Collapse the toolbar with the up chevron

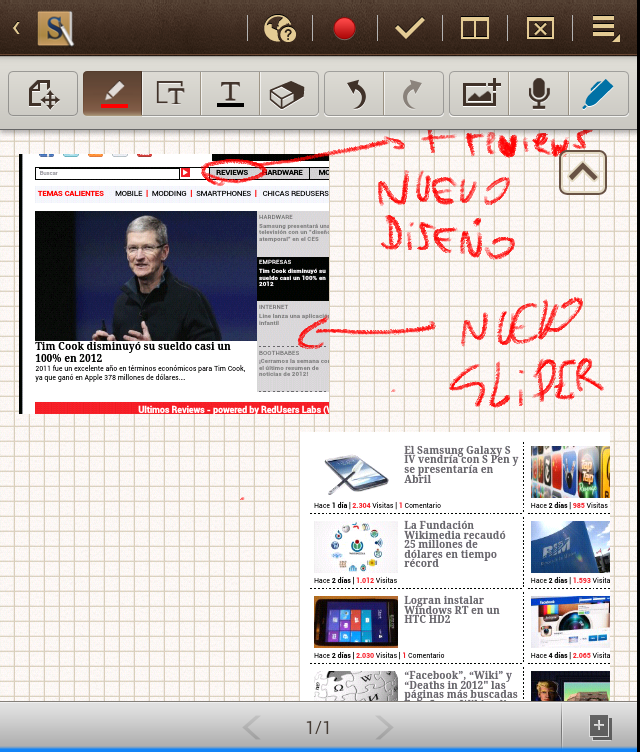[x=583, y=173]
